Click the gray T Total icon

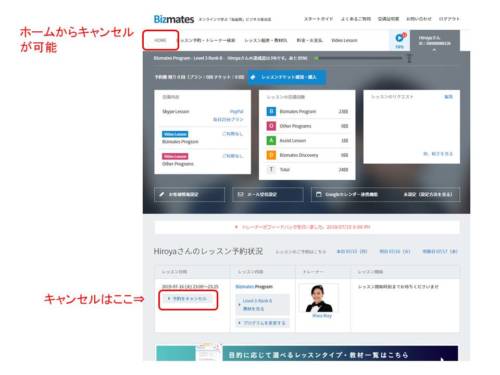271,169
